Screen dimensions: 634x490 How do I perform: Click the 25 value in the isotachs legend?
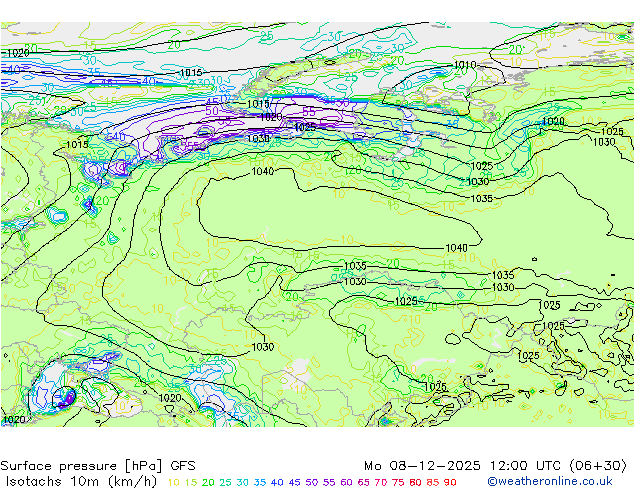(225, 482)
